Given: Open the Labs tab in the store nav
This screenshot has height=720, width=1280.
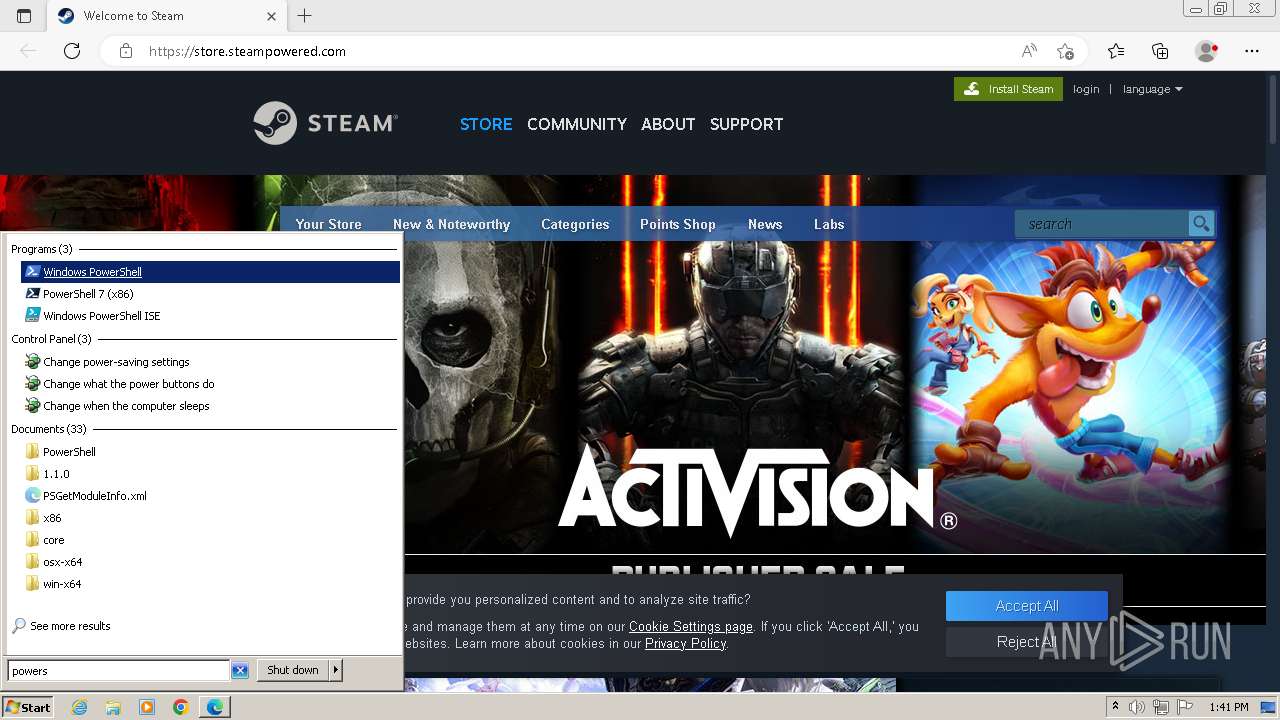Looking at the screenshot, I should tap(829, 224).
